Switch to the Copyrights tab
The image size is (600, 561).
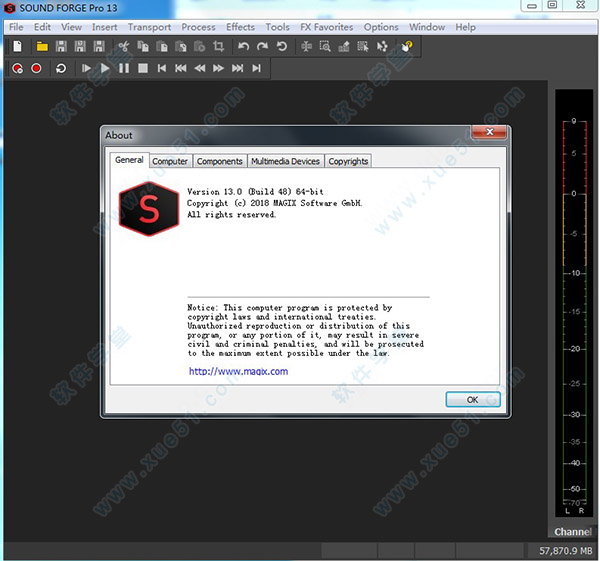coord(348,161)
